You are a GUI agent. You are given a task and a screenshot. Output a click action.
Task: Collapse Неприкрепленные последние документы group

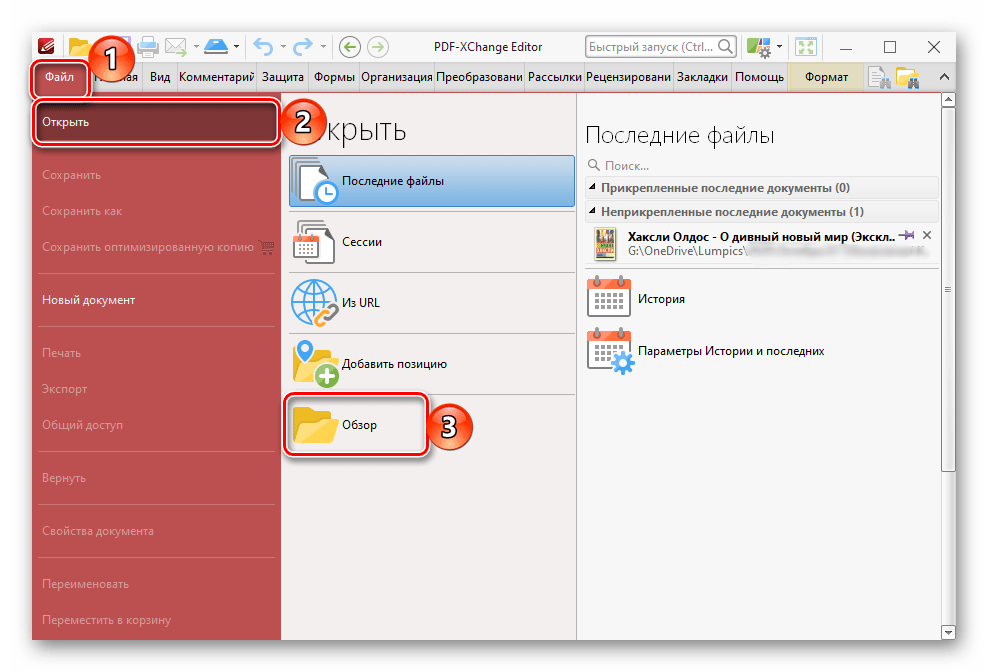tap(592, 211)
